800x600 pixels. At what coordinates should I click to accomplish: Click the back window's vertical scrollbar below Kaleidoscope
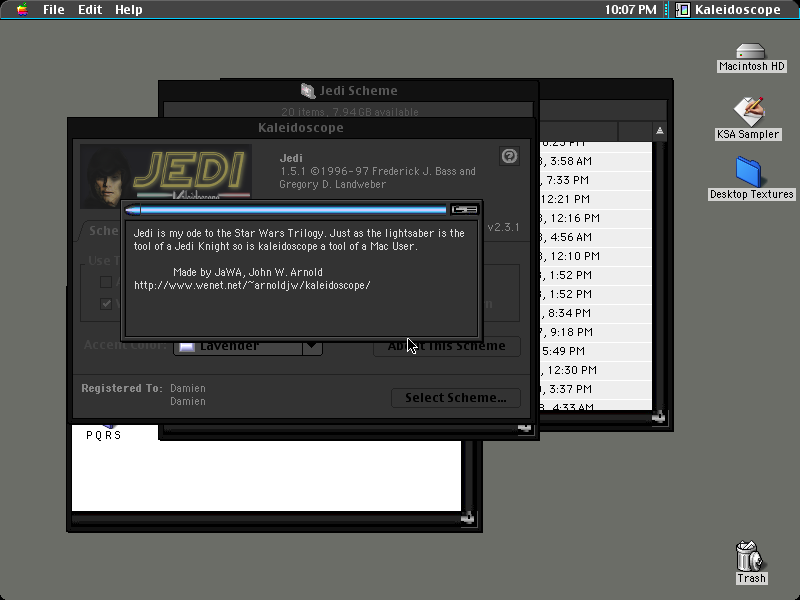[x=468, y=476]
